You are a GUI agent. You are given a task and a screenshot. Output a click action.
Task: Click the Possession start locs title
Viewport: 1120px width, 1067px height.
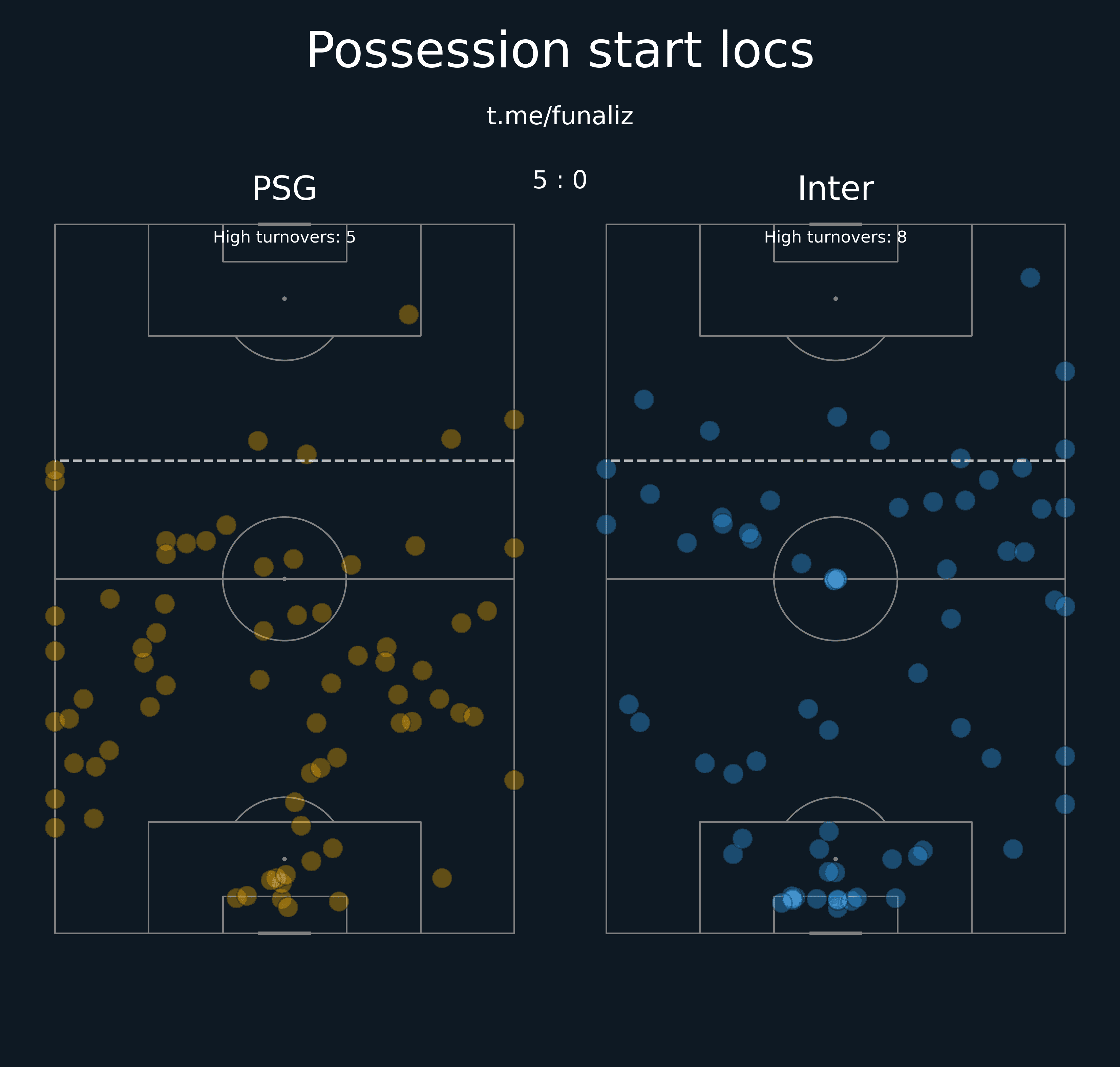[559, 51]
